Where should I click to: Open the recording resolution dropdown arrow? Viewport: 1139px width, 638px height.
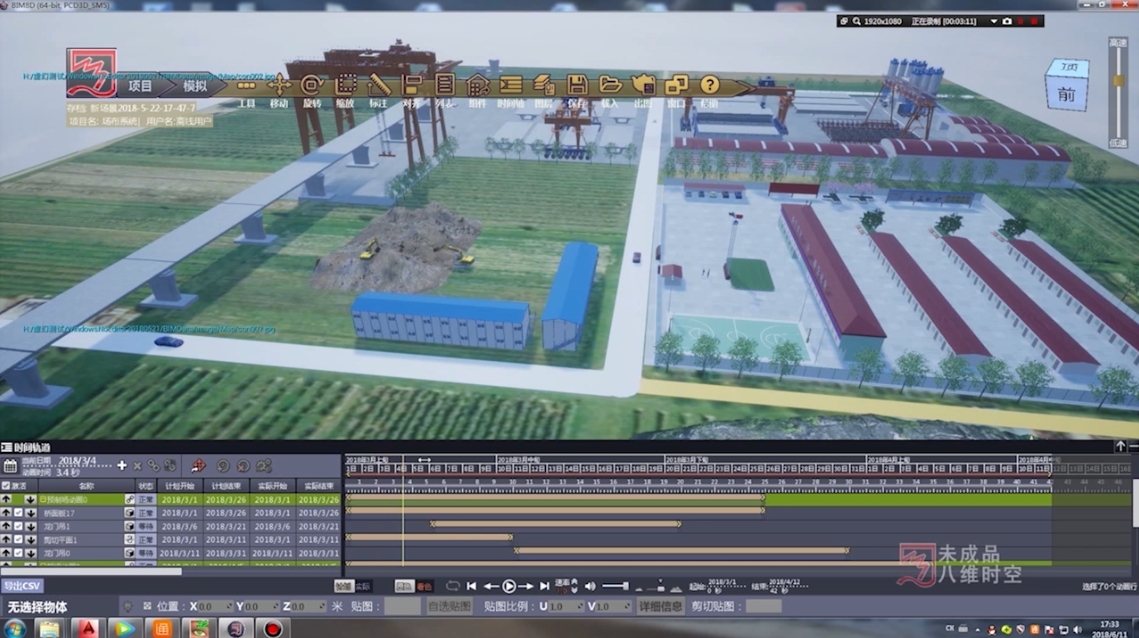coord(993,21)
